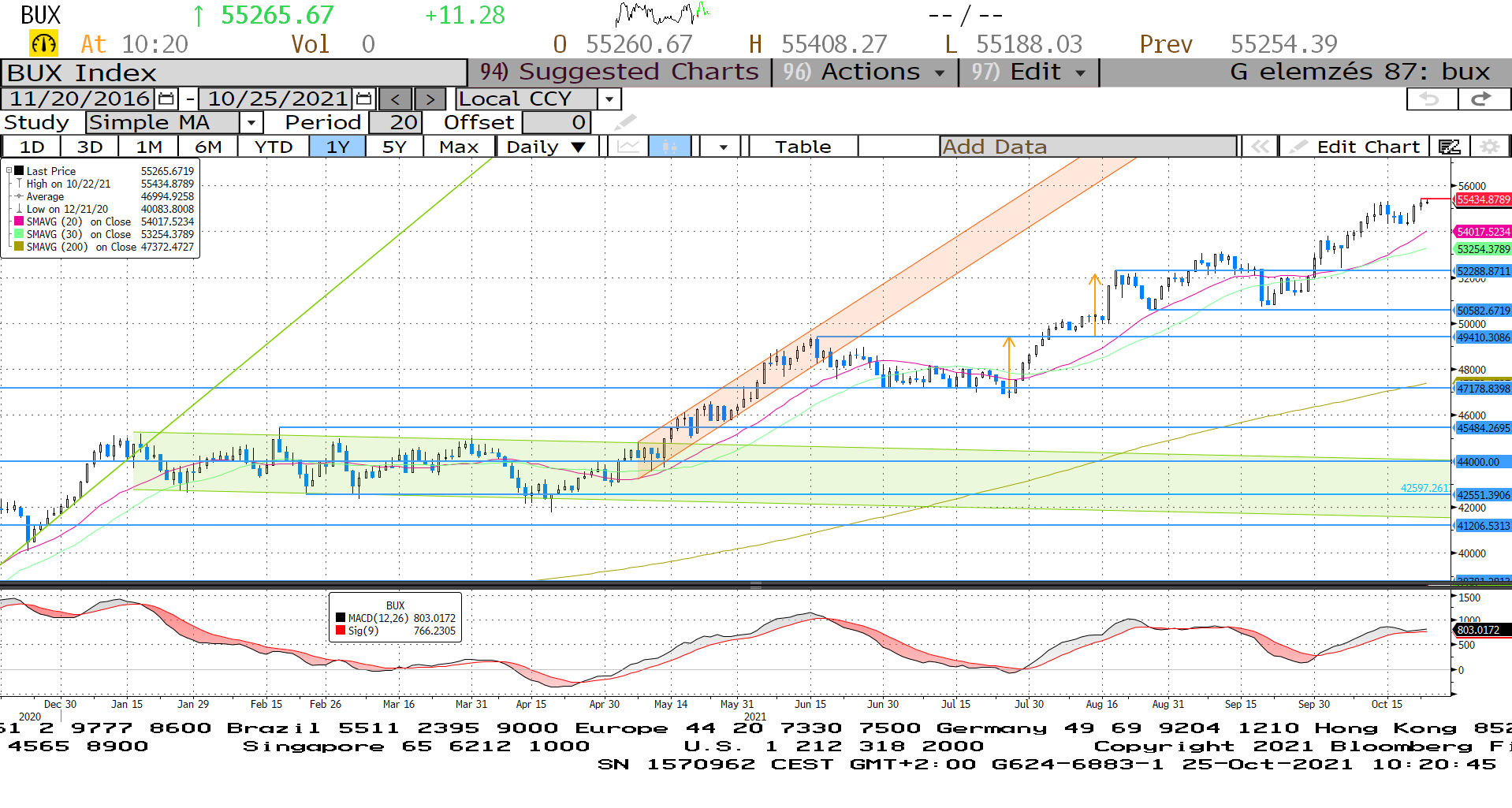Select the 1M range tab

149,147
